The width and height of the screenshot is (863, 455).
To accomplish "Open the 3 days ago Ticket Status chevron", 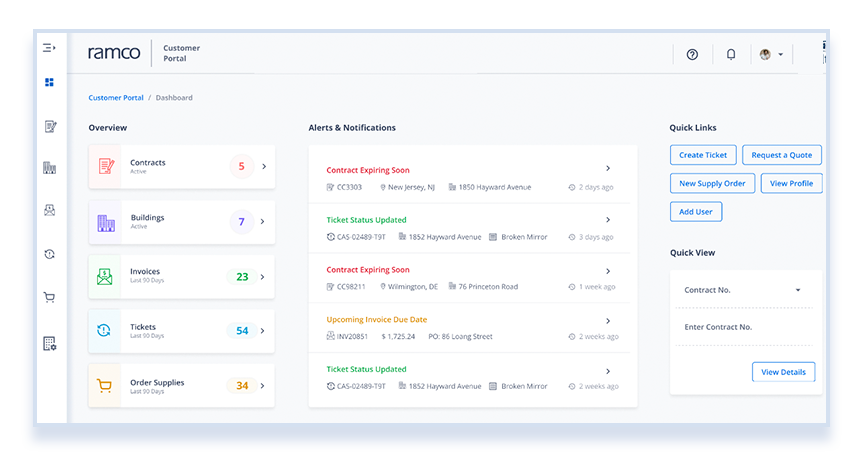I will point(608,220).
